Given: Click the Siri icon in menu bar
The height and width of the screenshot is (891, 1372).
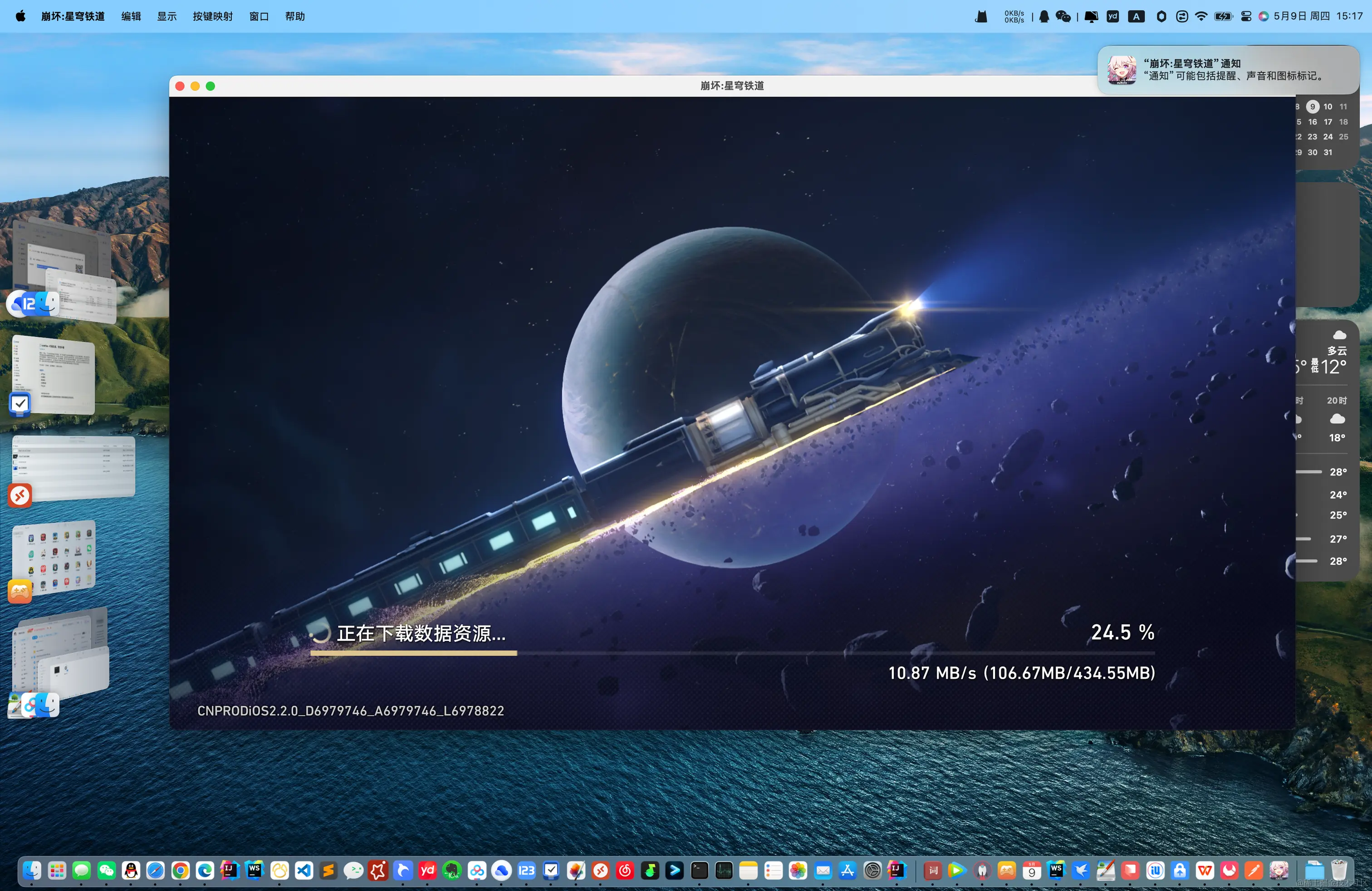Looking at the screenshot, I should (1263, 16).
